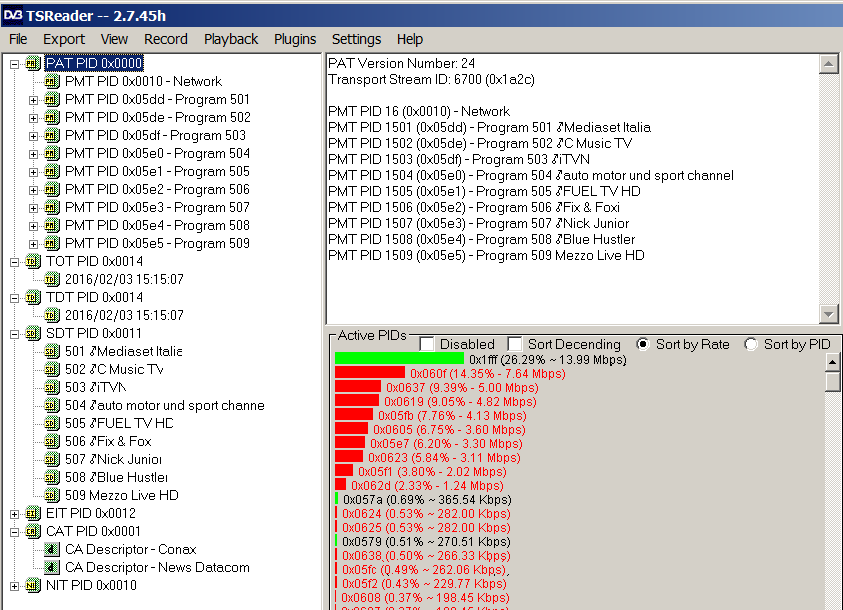The width and height of the screenshot is (843, 610).
Task: Click the CAT PID 0x0001 node icon
Action: coord(32,531)
